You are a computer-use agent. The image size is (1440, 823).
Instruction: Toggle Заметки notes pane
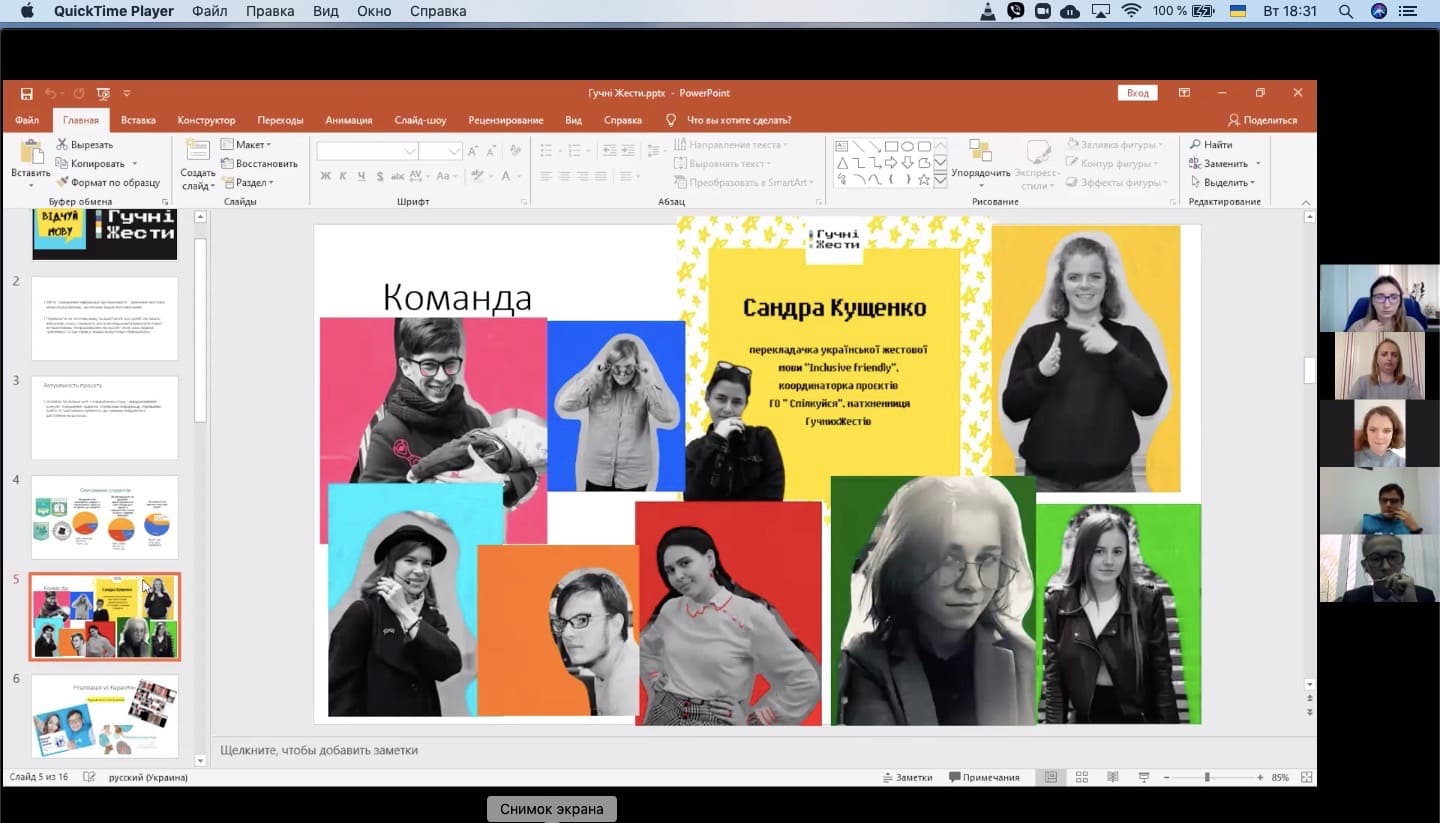click(907, 777)
